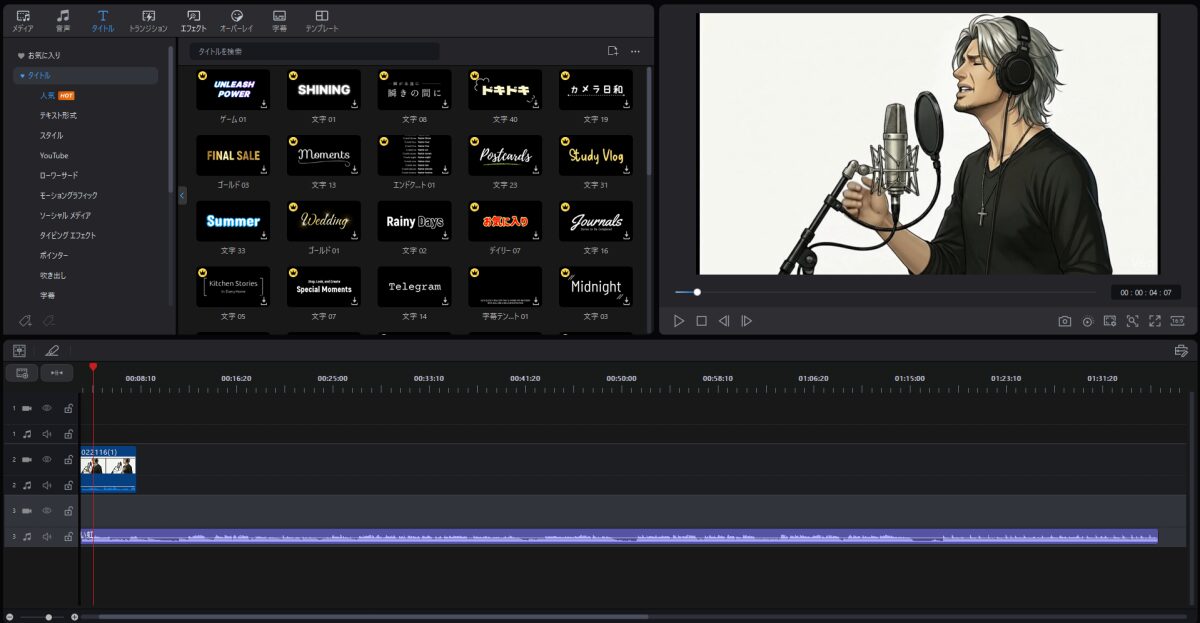
Task: Open the three-dot more options menu
Action: (x=635, y=51)
